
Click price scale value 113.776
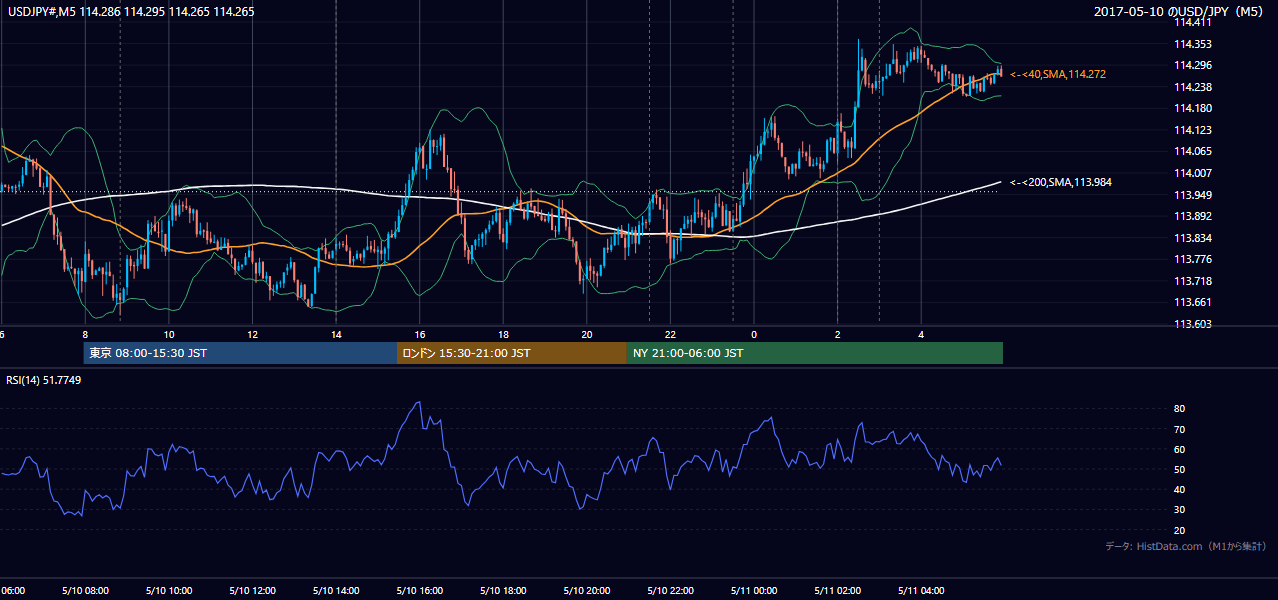pyautogui.click(x=1192, y=260)
